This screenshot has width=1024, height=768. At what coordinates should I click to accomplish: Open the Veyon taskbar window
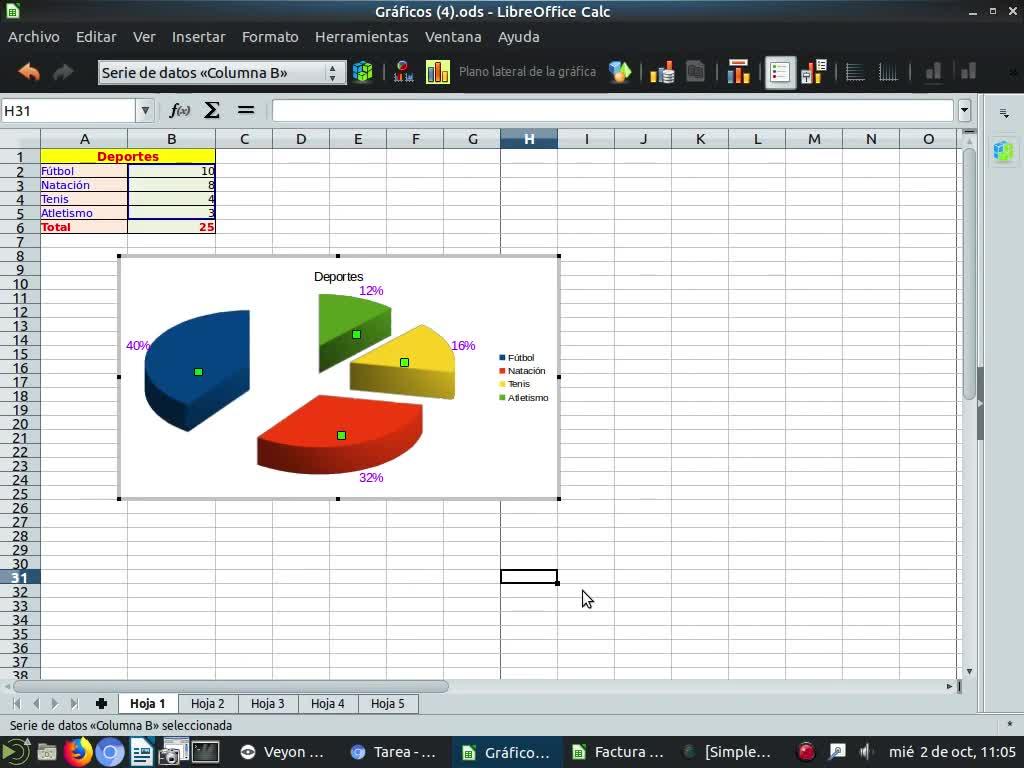click(282, 752)
